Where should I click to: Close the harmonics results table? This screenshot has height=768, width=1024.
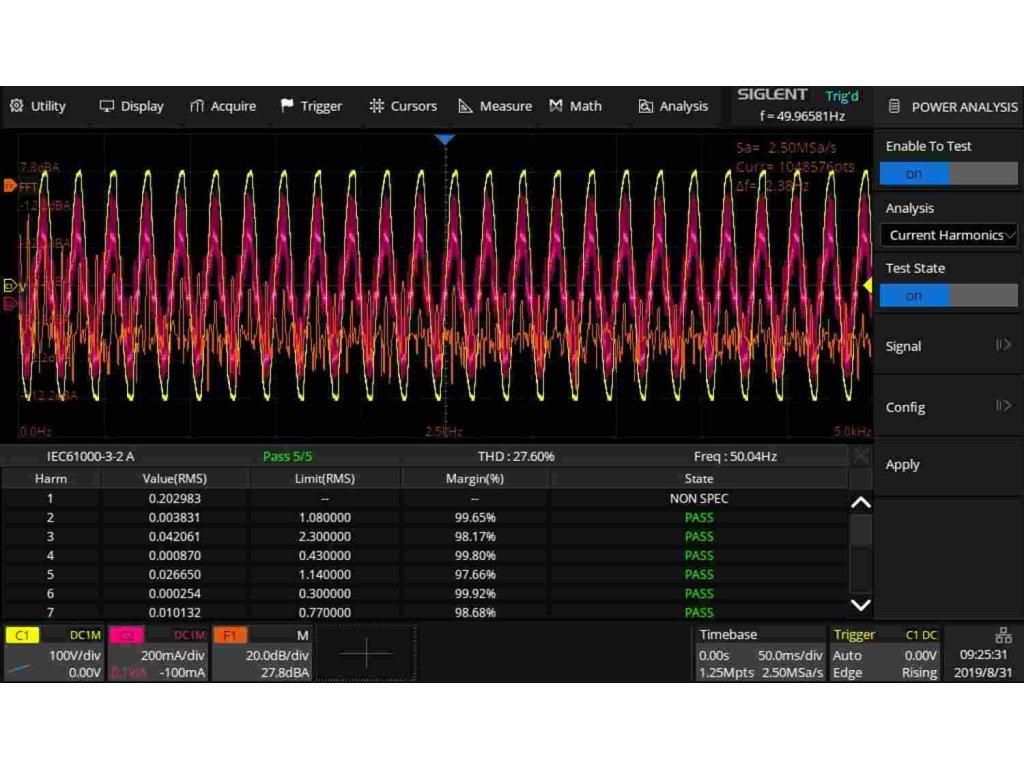[x=860, y=456]
